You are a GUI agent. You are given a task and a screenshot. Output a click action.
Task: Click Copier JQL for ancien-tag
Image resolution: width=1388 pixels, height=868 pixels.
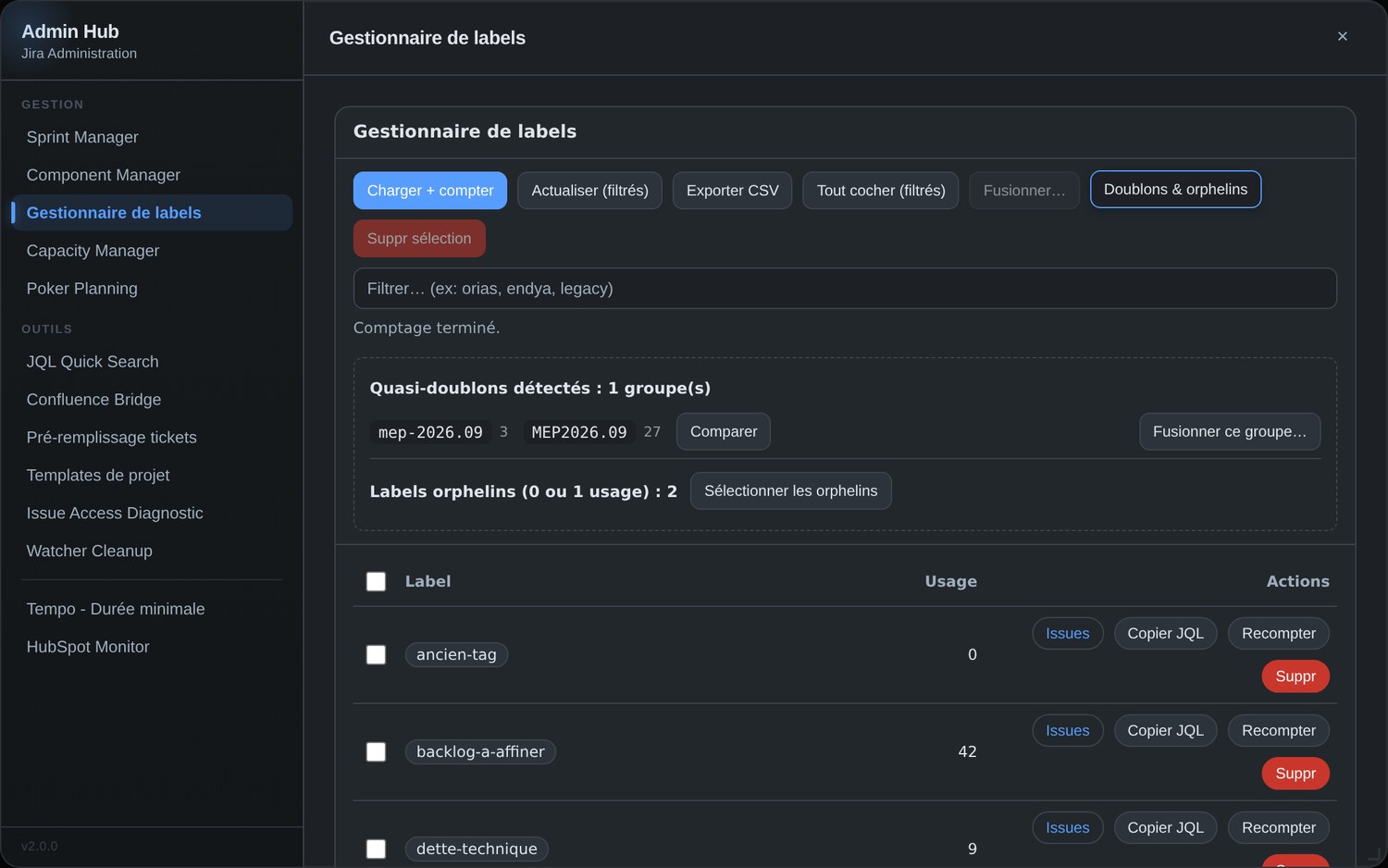1166,634
